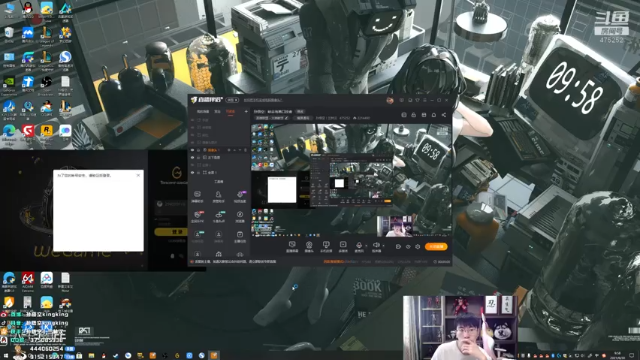This screenshot has width=640, height=360.
Task: Open File Explorer from the taskbar
Action: pos(91,356)
